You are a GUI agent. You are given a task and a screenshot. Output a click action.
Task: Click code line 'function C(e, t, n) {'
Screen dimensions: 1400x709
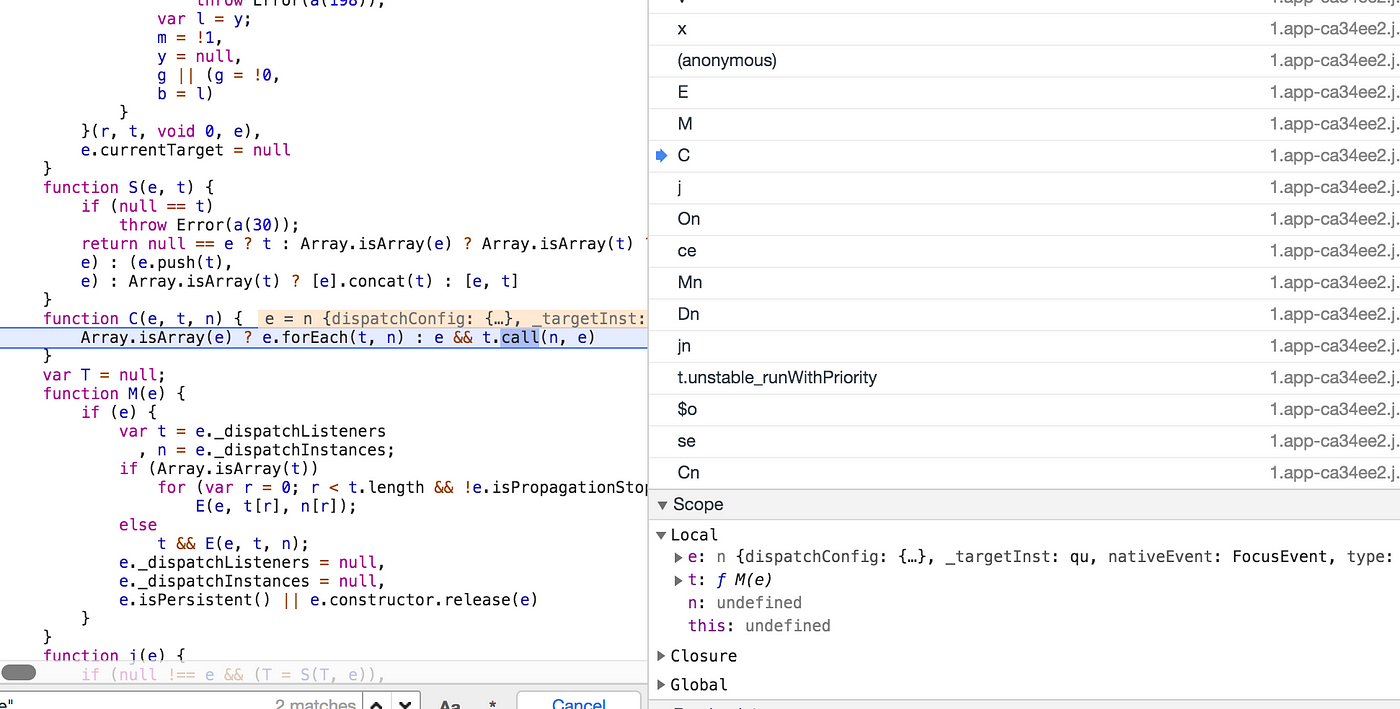pos(144,319)
